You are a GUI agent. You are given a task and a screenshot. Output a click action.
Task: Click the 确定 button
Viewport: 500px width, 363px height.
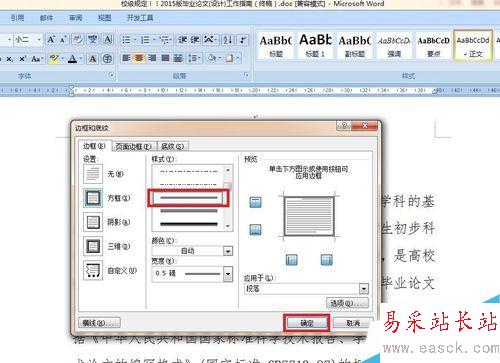307,323
